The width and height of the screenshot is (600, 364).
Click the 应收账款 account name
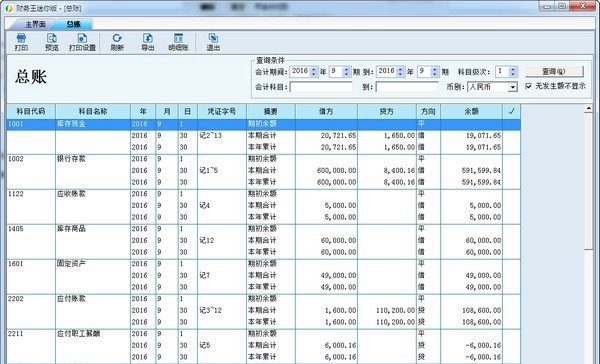71,194
